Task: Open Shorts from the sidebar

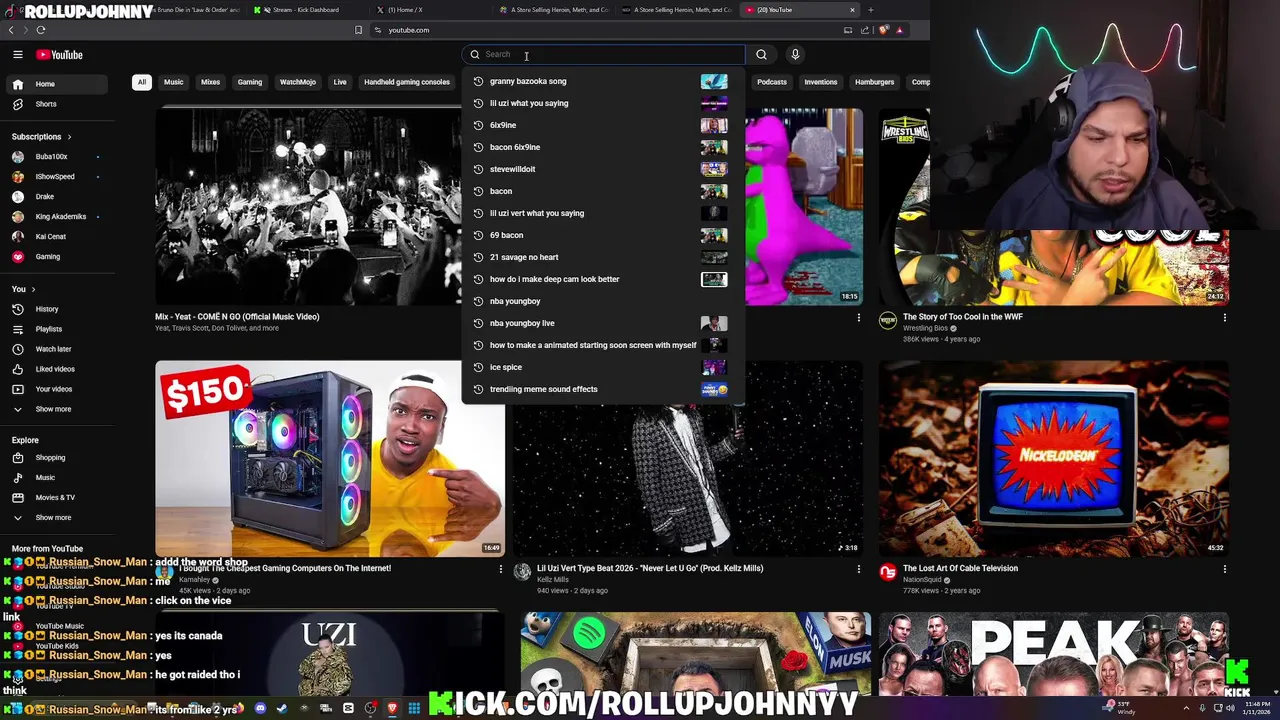Action: (x=55, y=104)
